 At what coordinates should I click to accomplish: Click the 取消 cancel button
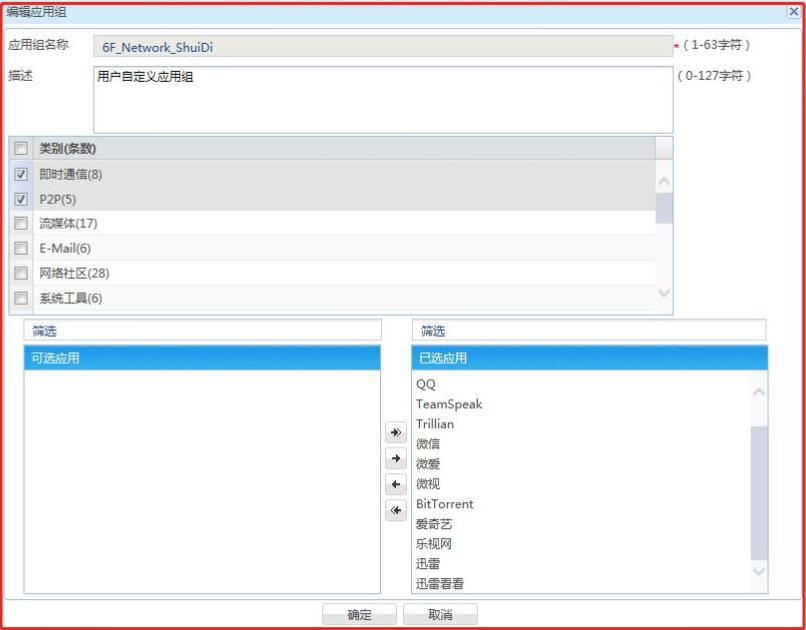tap(441, 615)
